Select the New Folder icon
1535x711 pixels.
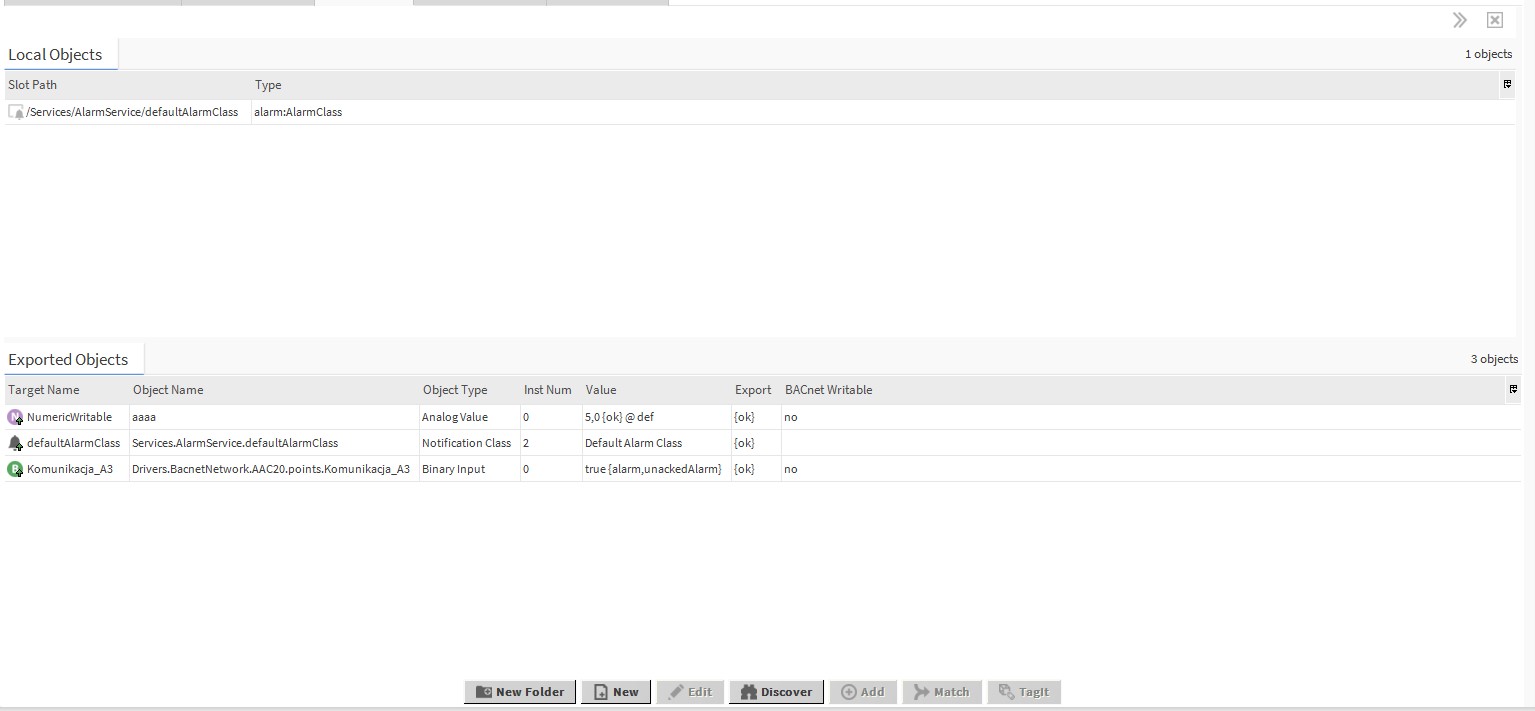[483, 691]
